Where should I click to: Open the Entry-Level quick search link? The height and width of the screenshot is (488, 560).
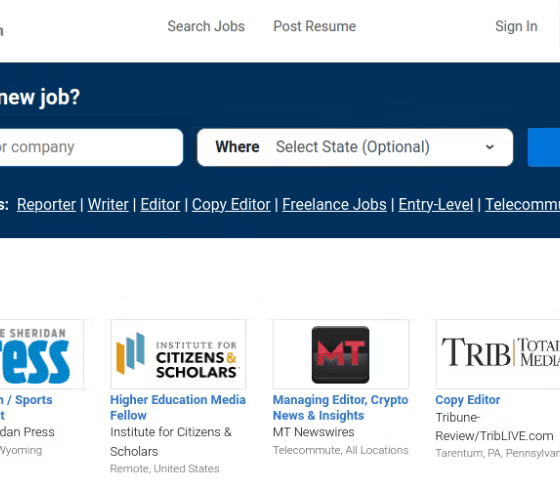click(x=436, y=205)
